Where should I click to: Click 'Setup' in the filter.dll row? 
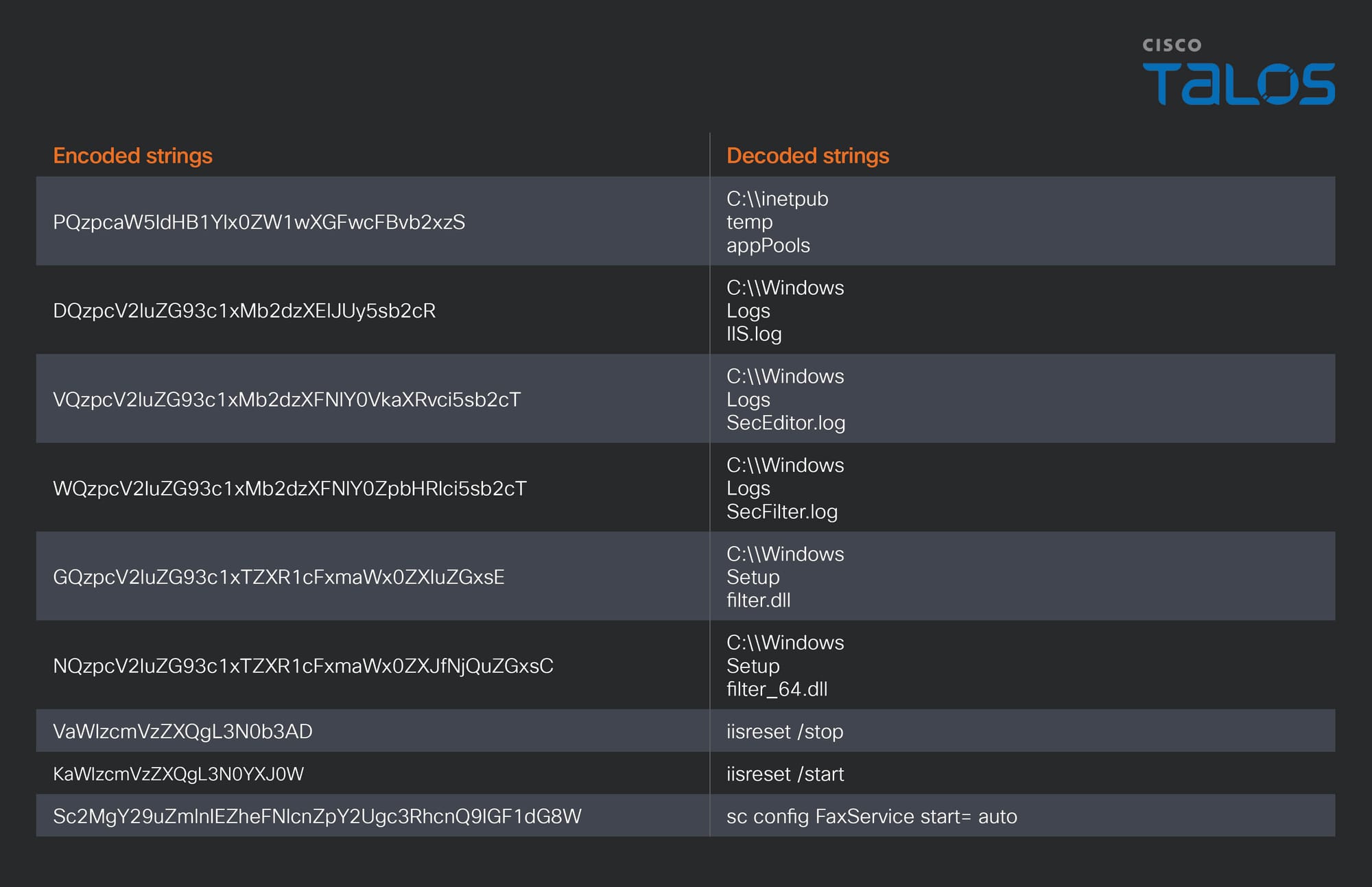click(x=753, y=578)
